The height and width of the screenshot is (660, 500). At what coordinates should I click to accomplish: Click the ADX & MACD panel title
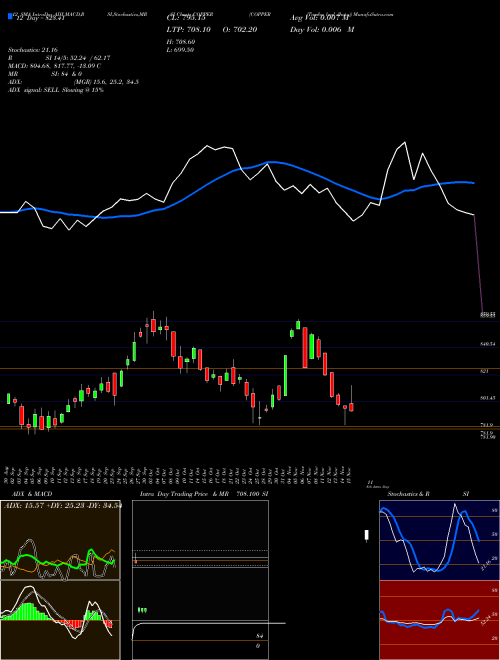[x=32, y=494]
